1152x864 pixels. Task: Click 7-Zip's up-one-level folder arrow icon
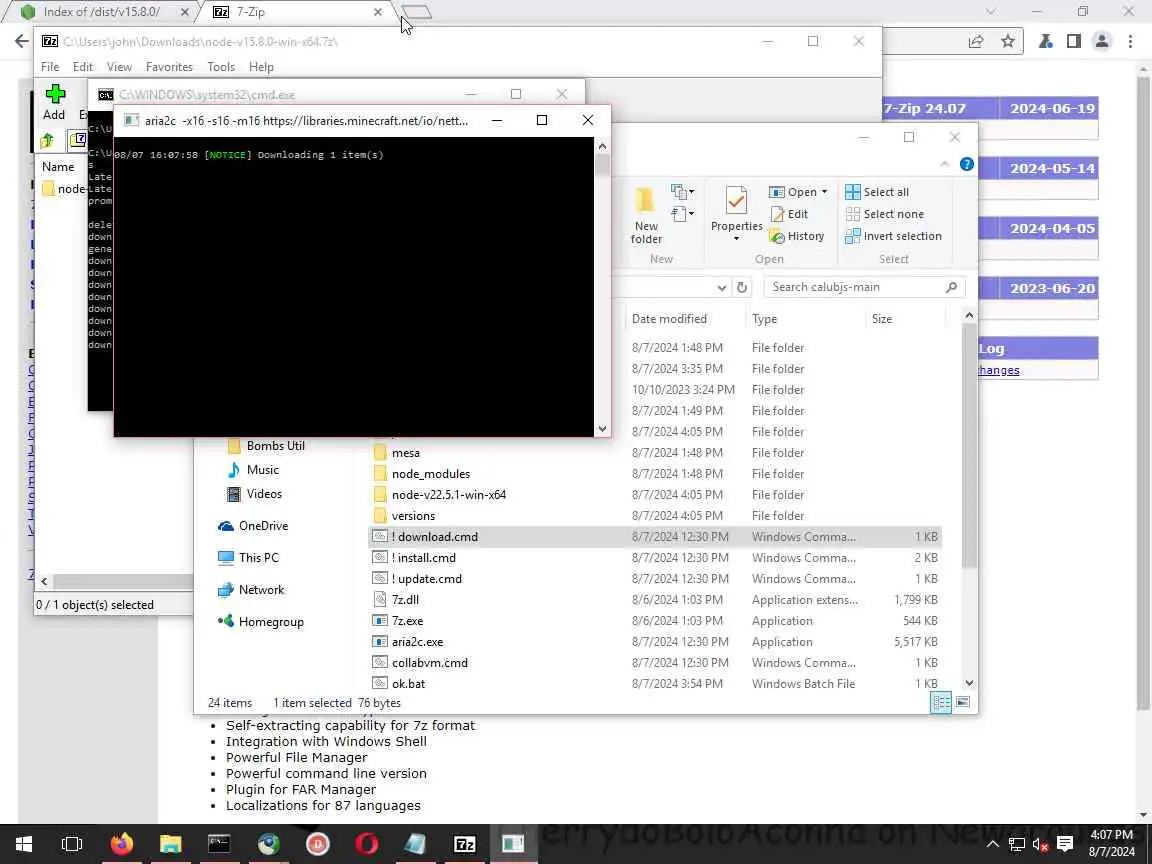point(48,140)
